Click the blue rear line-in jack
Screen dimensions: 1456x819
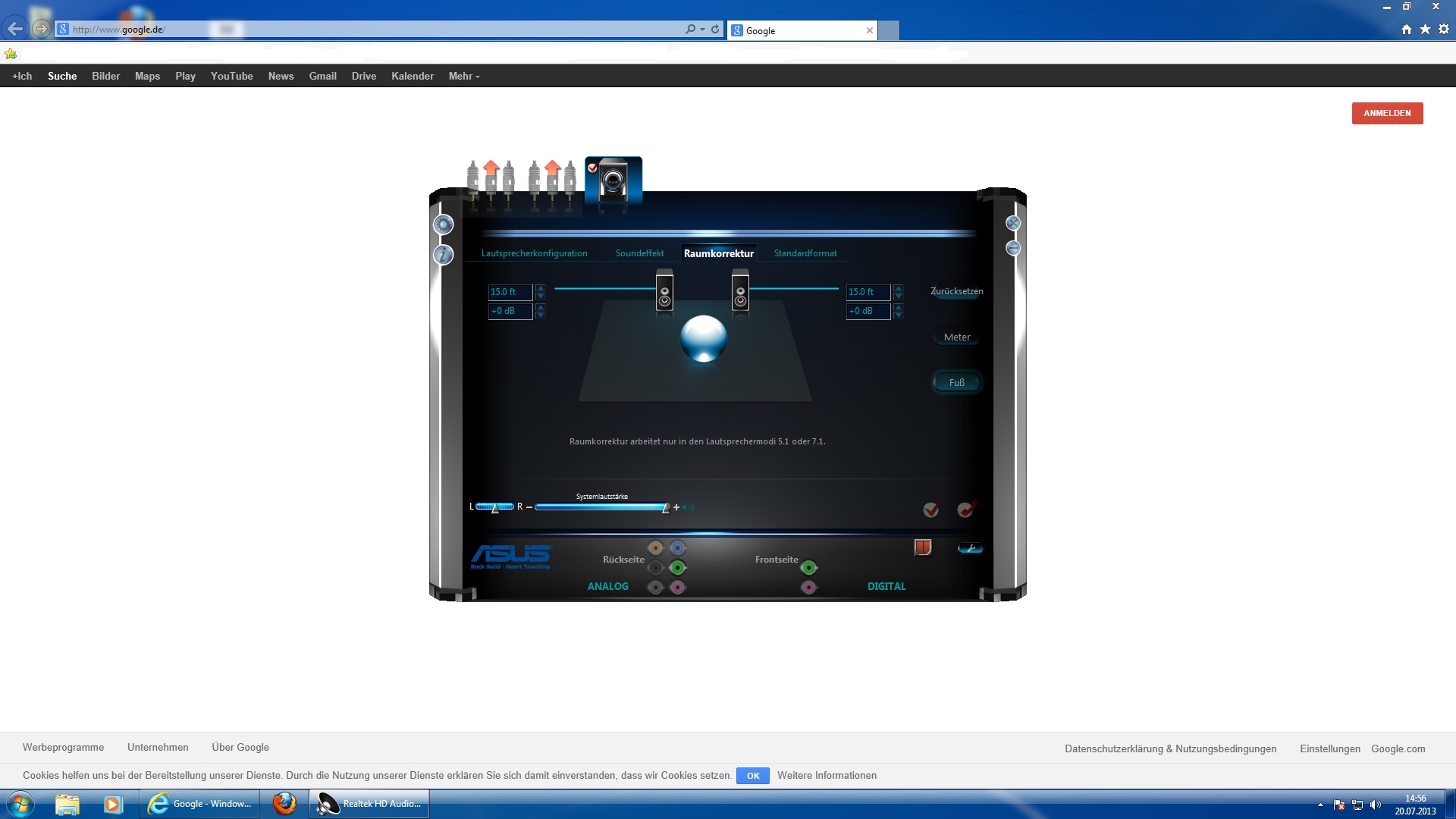[678, 548]
